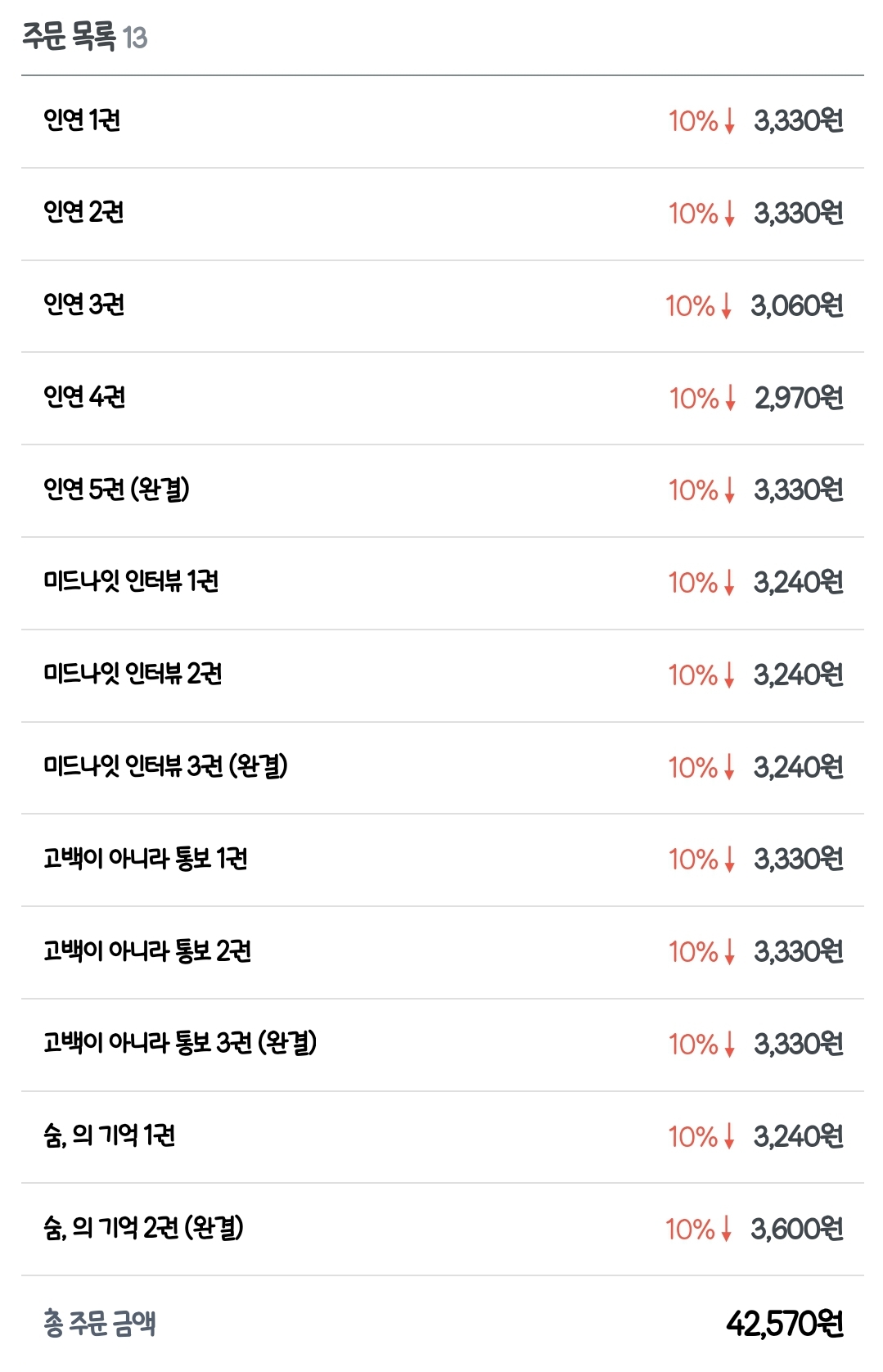This screenshot has width=883, height=1372.
Task: Click the 3,060원 price of 인연 3권
Action: coord(796,306)
